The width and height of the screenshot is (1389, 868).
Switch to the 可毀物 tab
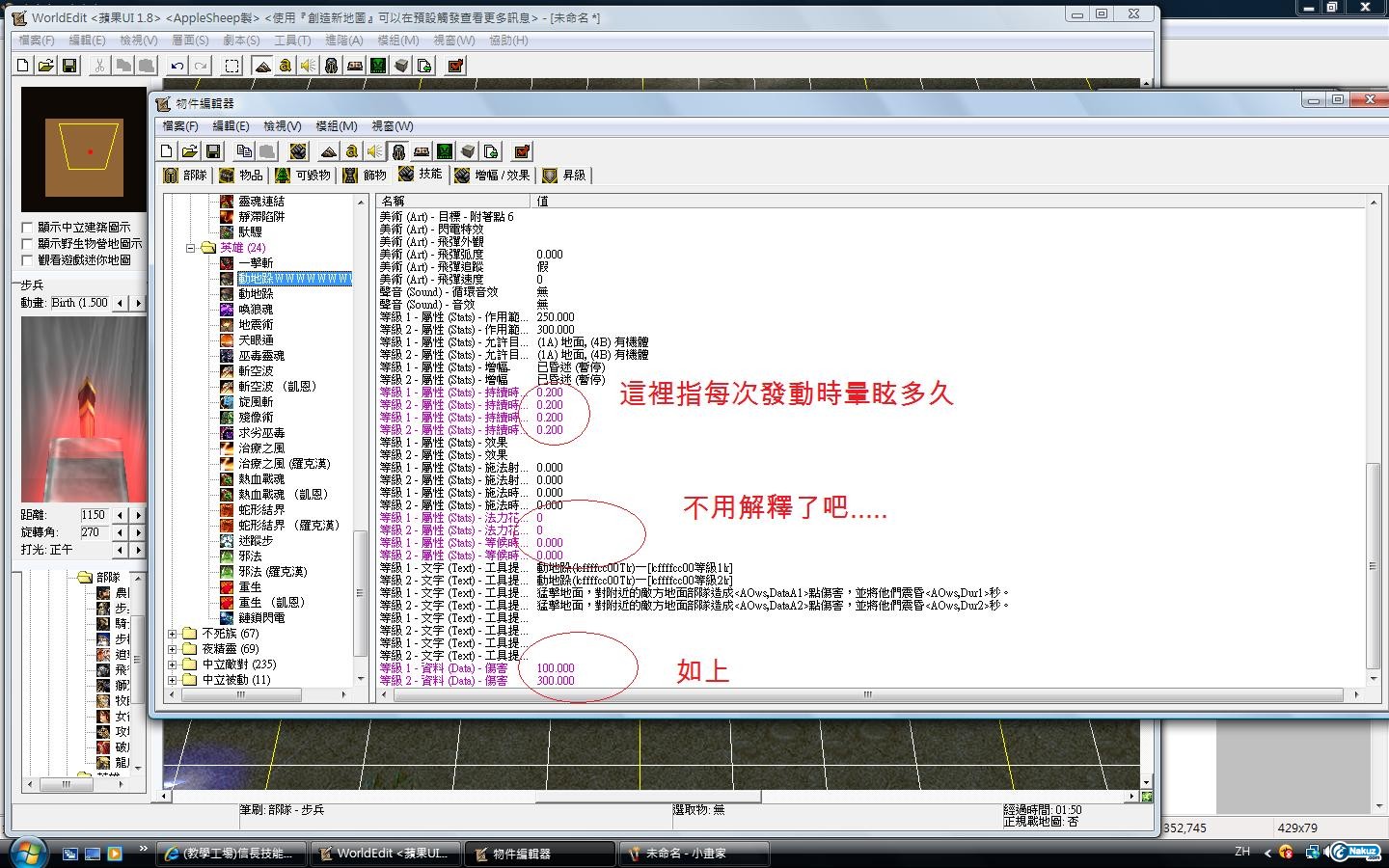[304, 176]
